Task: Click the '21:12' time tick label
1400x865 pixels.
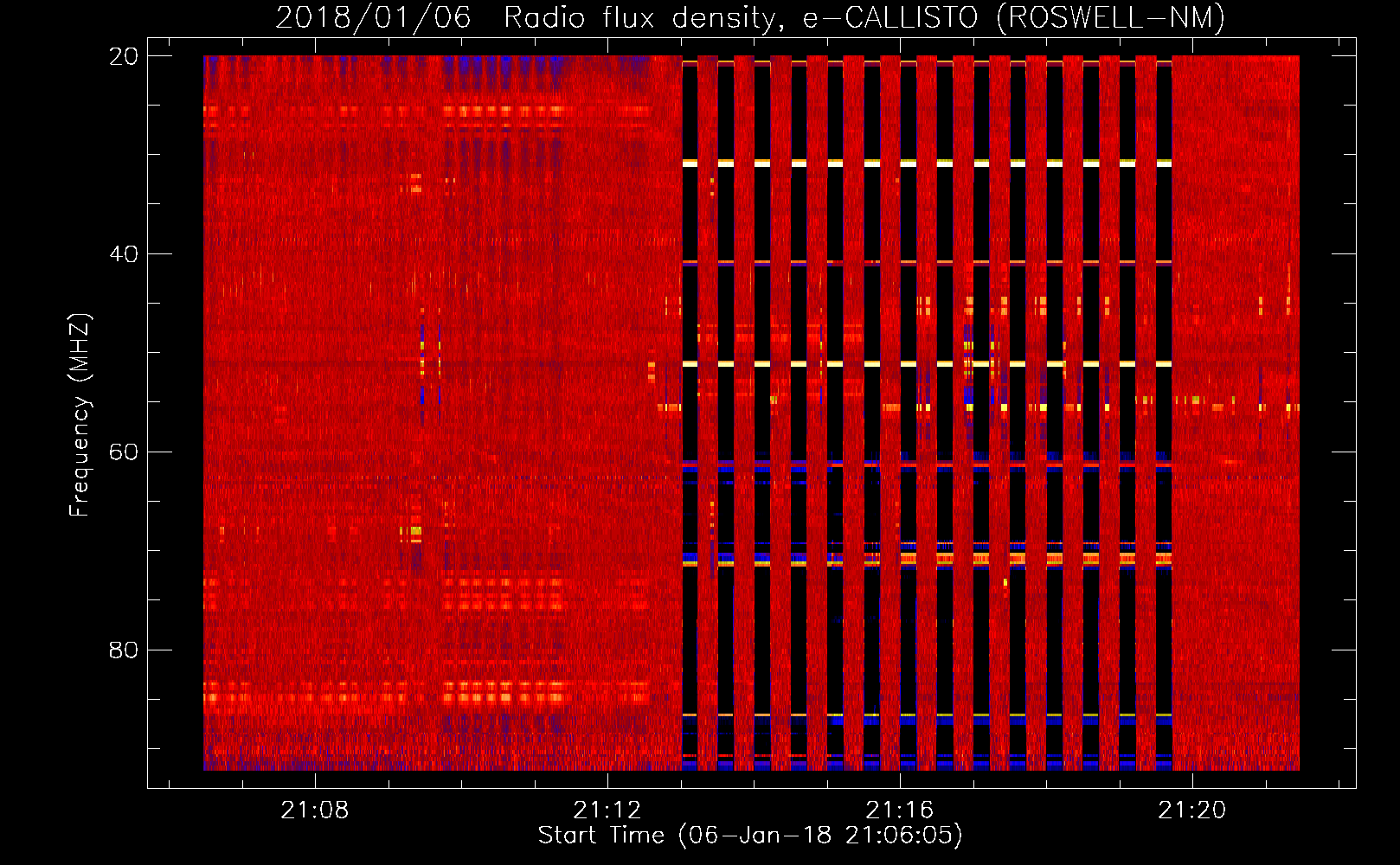Action: pyautogui.click(x=607, y=811)
